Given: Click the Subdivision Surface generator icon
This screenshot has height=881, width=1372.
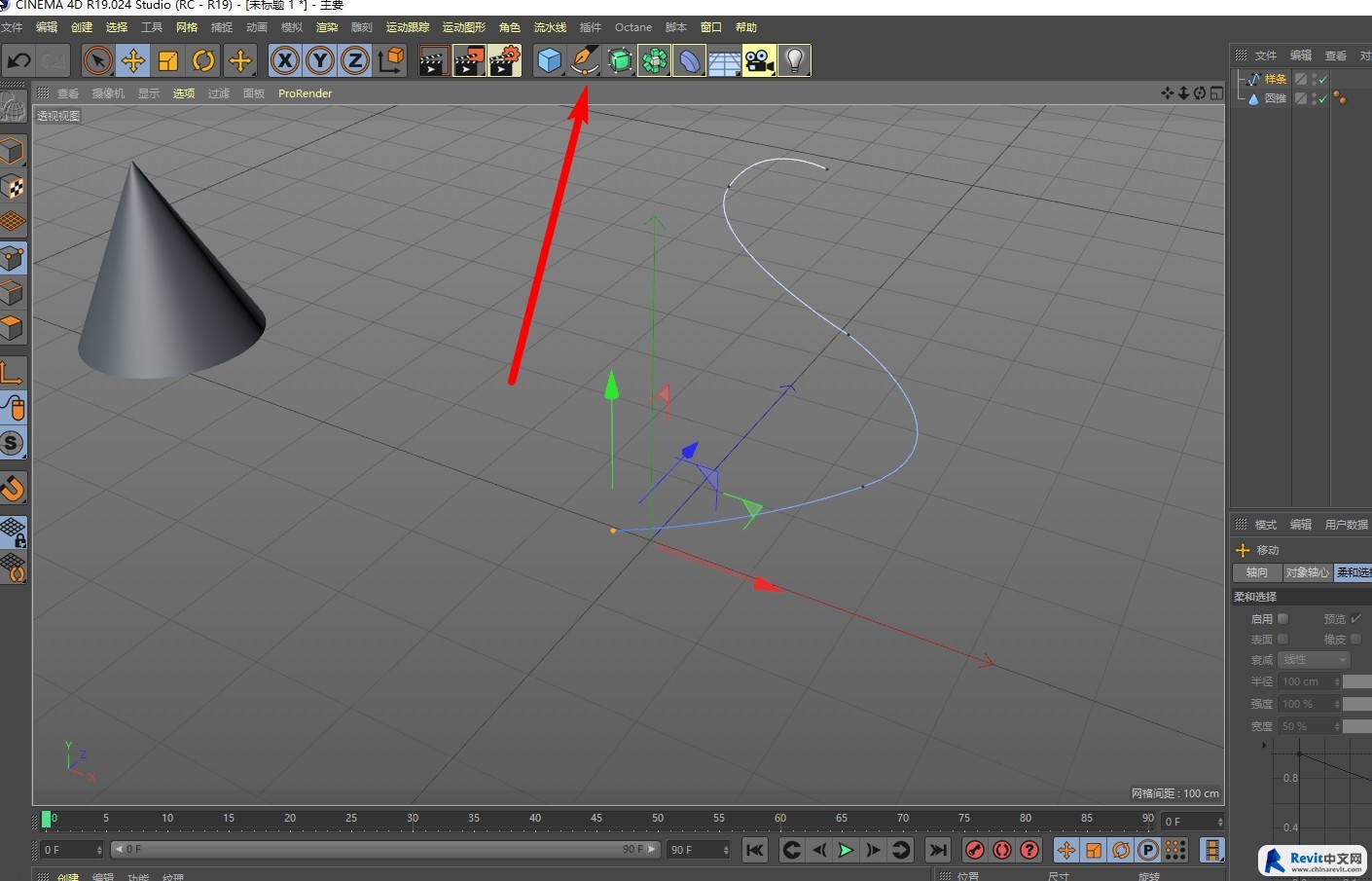Looking at the screenshot, I should tap(619, 60).
